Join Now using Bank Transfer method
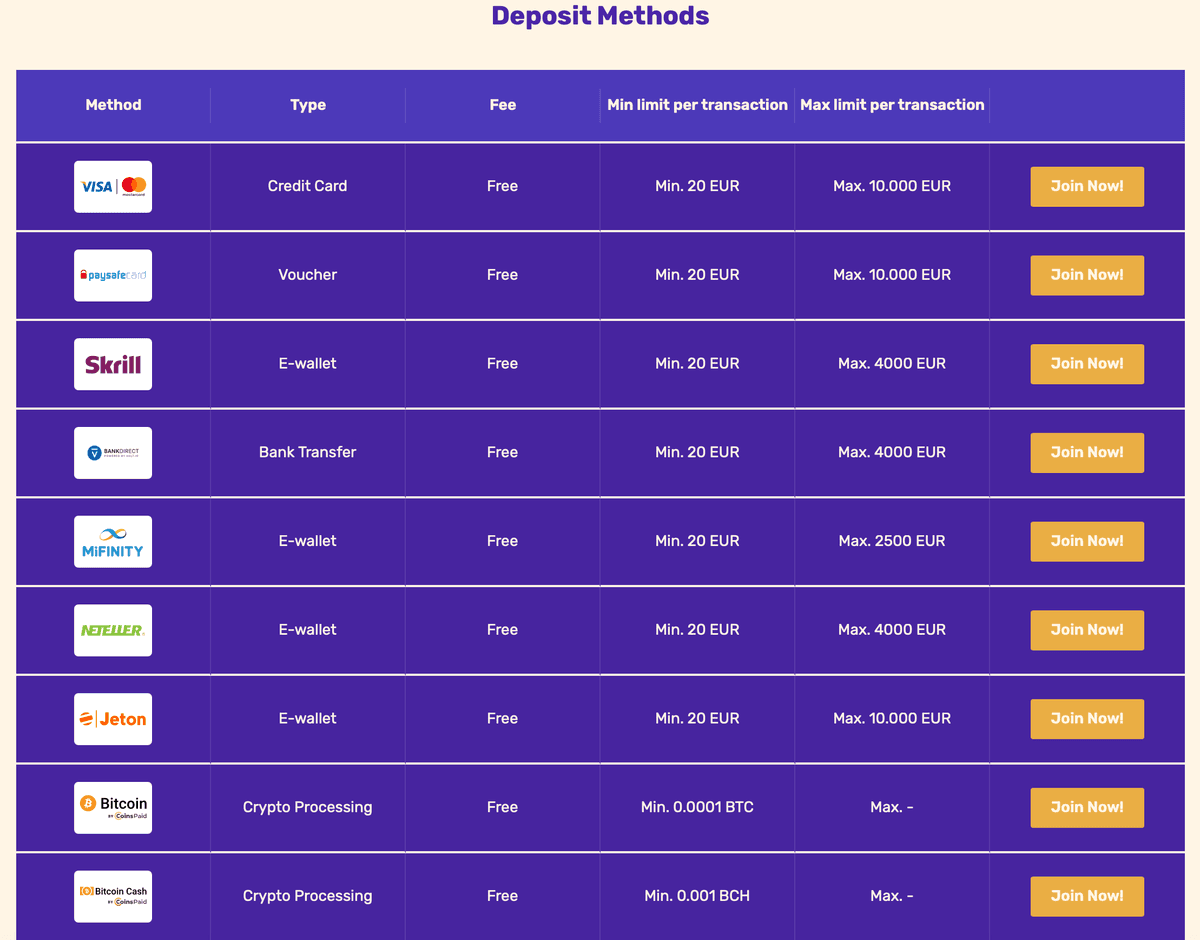The height and width of the screenshot is (940, 1200). 1087,452
